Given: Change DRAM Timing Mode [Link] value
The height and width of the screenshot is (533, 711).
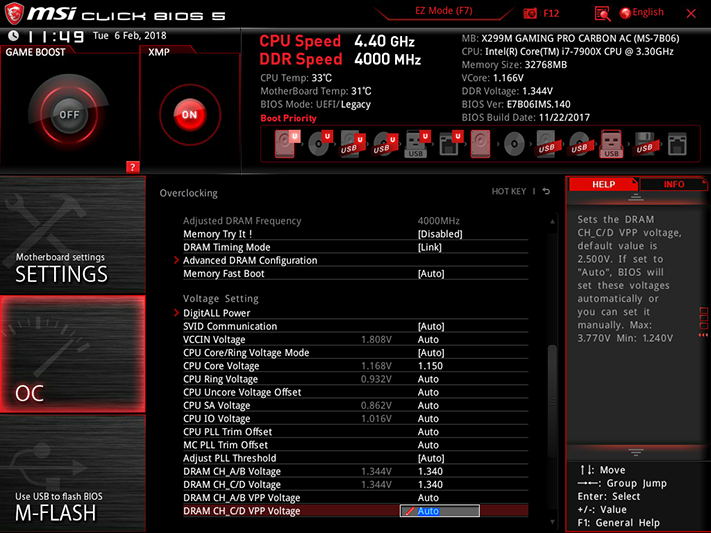Looking at the screenshot, I should click(356, 247).
